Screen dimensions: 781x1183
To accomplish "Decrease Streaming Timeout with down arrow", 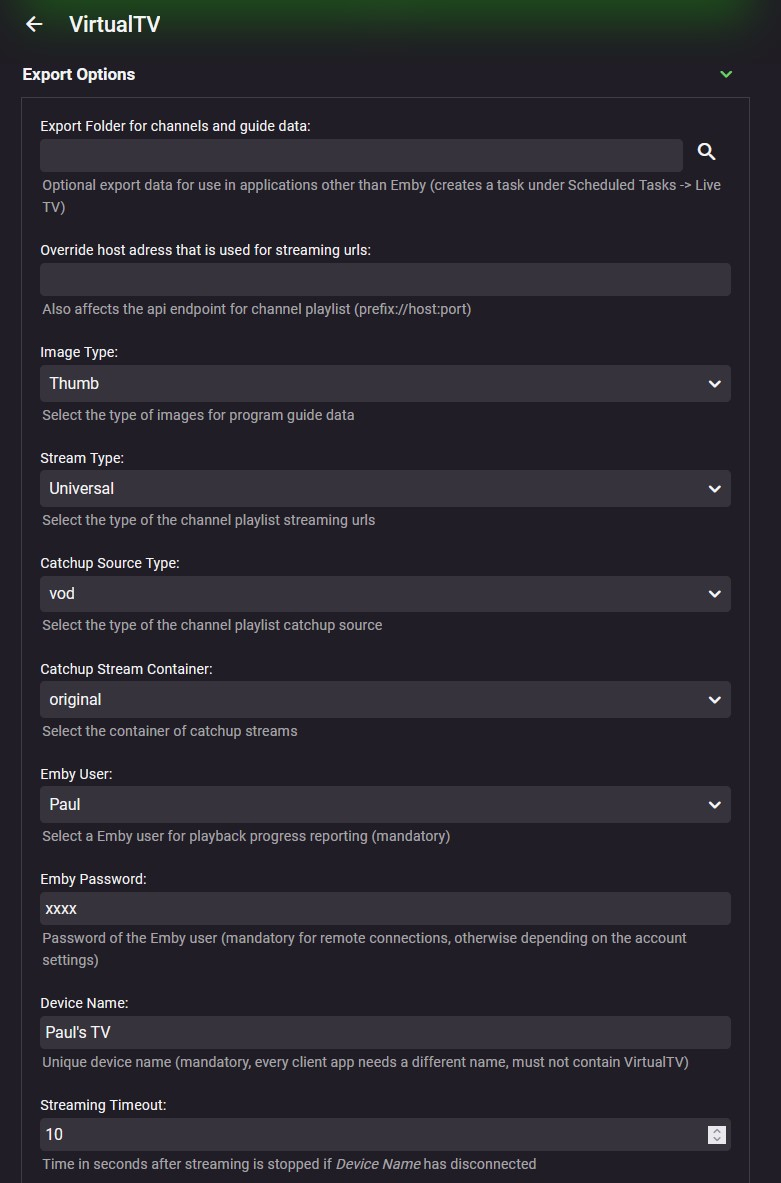I will click(716, 1139).
